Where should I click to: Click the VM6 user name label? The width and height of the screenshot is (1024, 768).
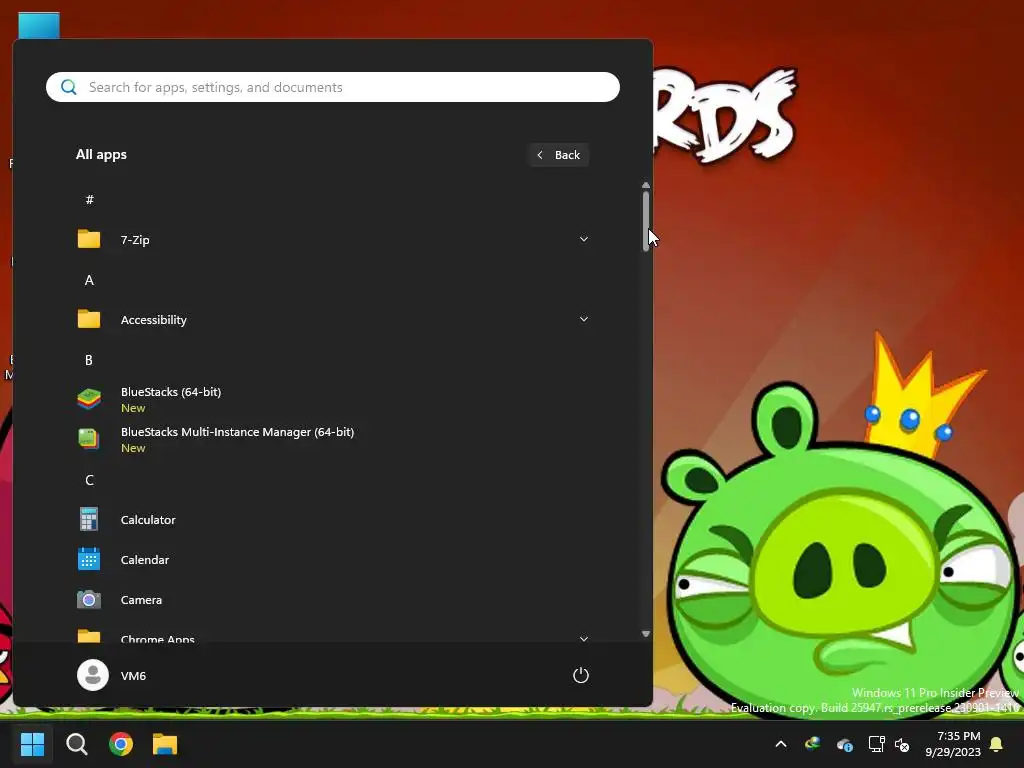[133, 676]
